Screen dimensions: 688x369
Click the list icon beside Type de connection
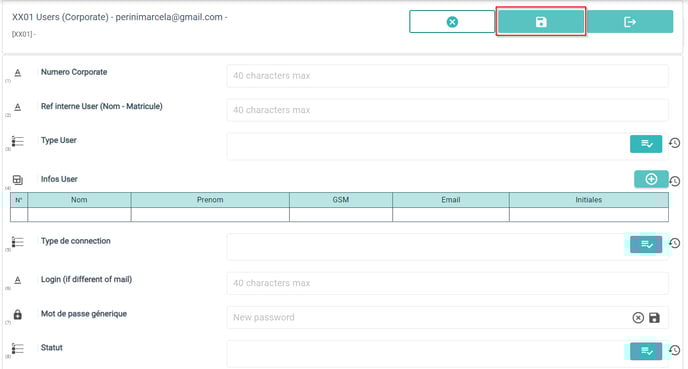(x=18, y=242)
